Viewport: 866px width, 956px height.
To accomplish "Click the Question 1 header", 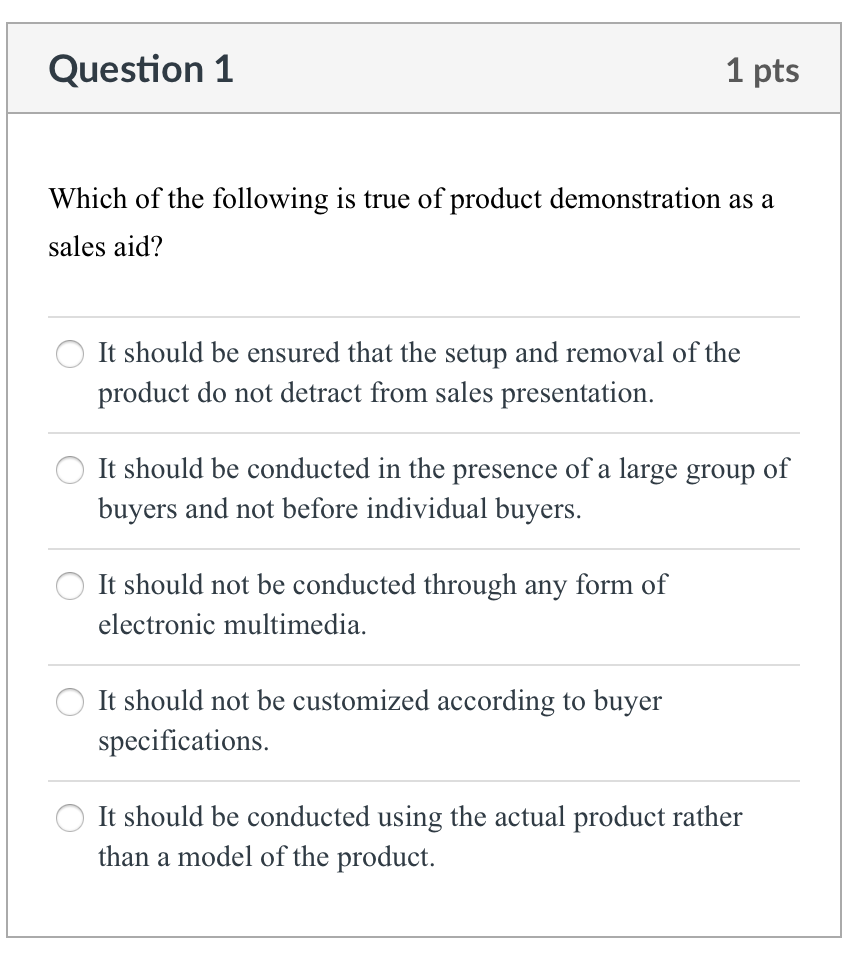I will click(x=139, y=69).
